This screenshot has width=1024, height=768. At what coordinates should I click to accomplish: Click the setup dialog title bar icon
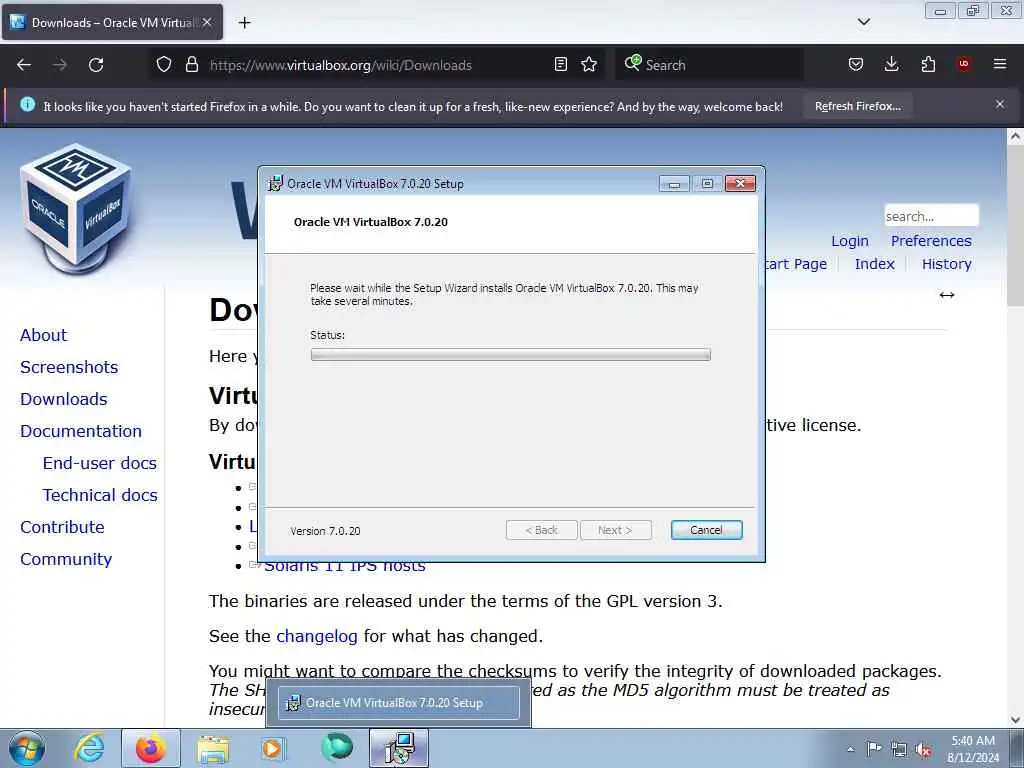coord(276,184)
